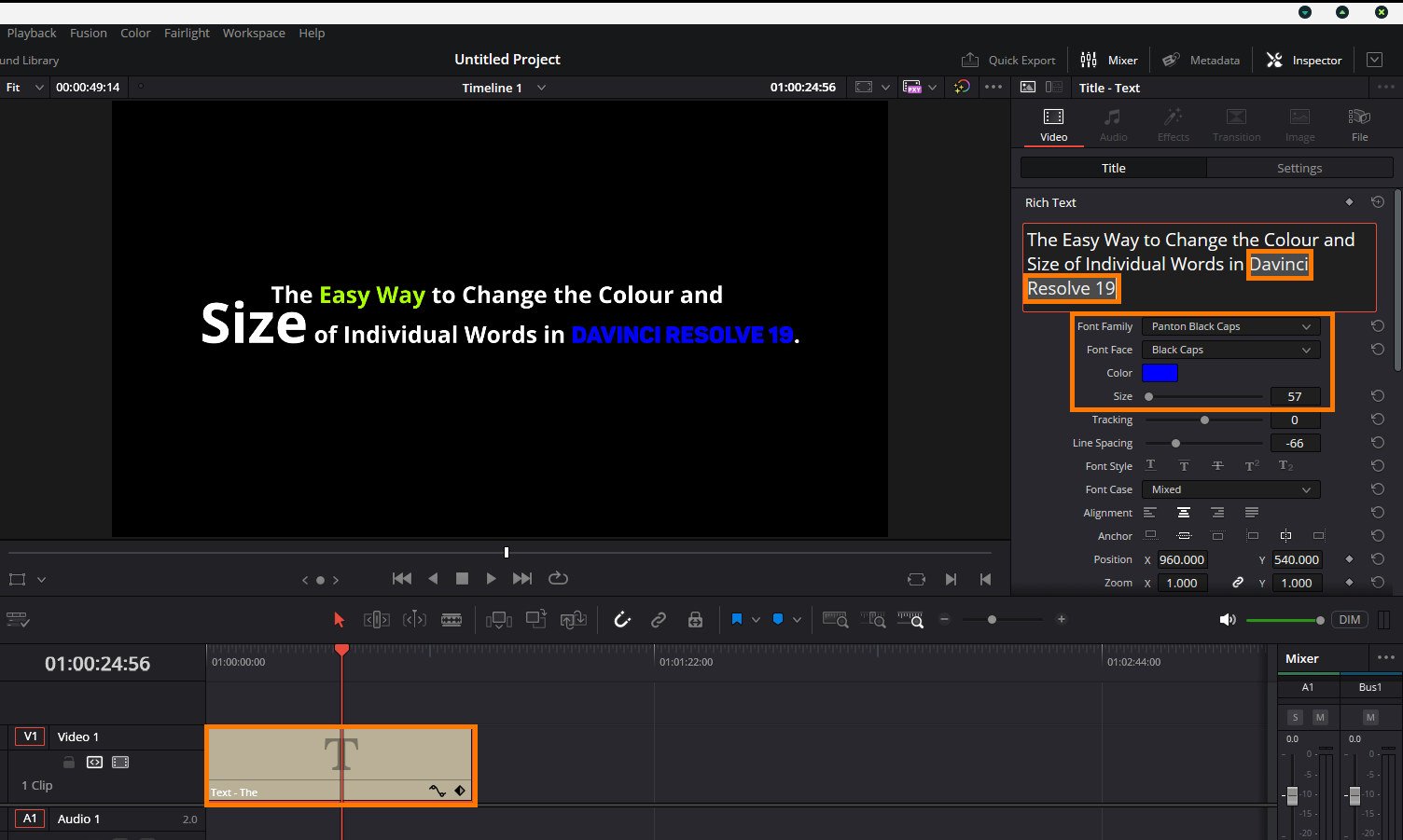Activate the Blade Edit Mode tool
The width and height of the screenshot is (1403, 840).
(451, 620)
